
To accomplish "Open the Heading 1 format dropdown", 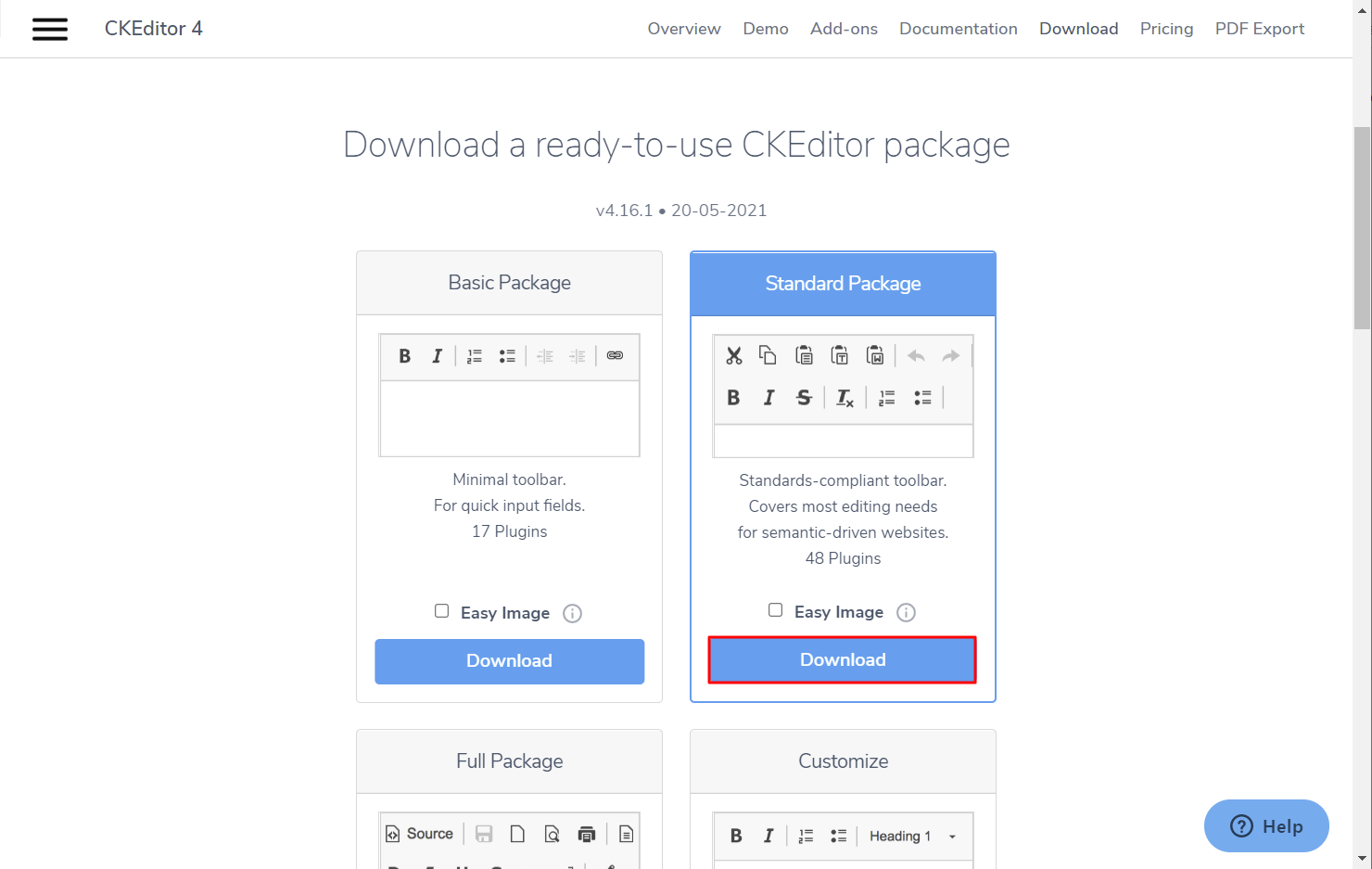I will [x=912, y=837].
